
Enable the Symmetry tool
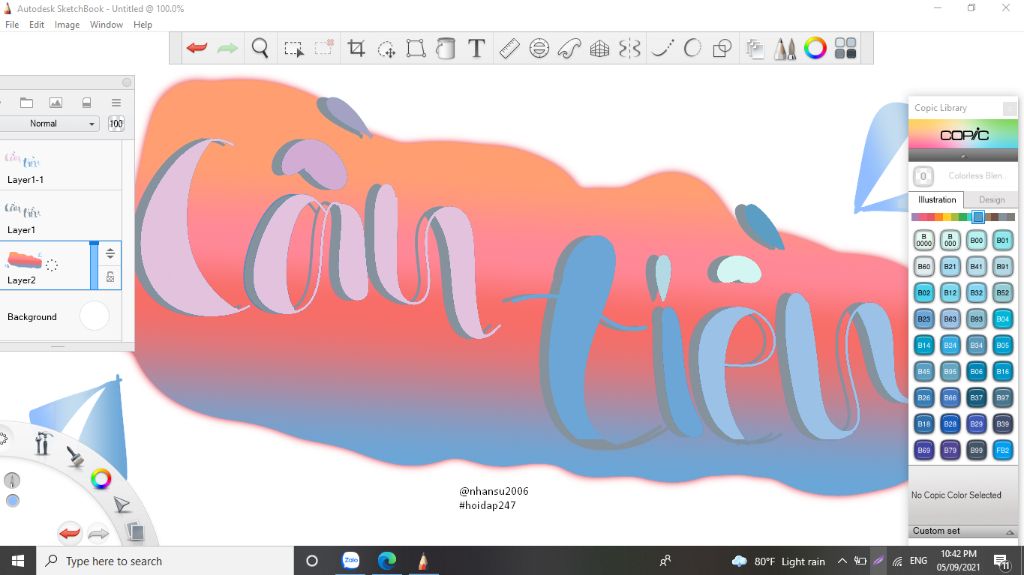pyautogui.click(x=630, y=48)
